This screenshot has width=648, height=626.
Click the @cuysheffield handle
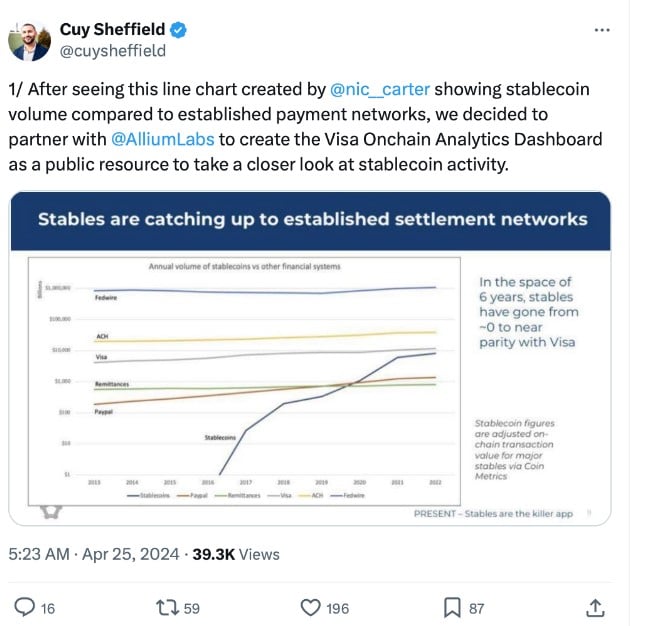coord(112,51)
